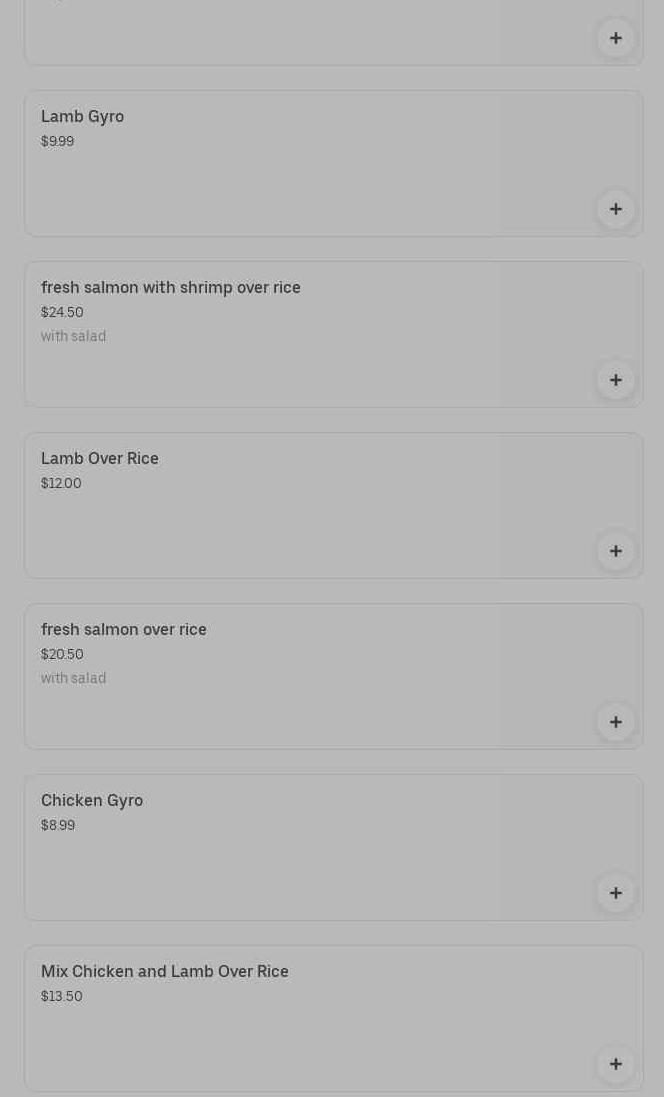Screen dimensions: 664x1097
Task: Select the Lamb Over Rice item name
Action: pos(100,459)
